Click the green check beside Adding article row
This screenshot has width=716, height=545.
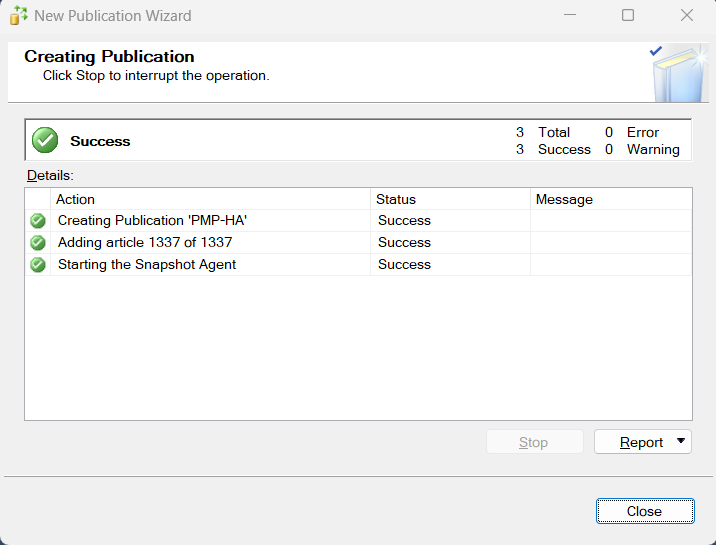click(x=38, y=243)
